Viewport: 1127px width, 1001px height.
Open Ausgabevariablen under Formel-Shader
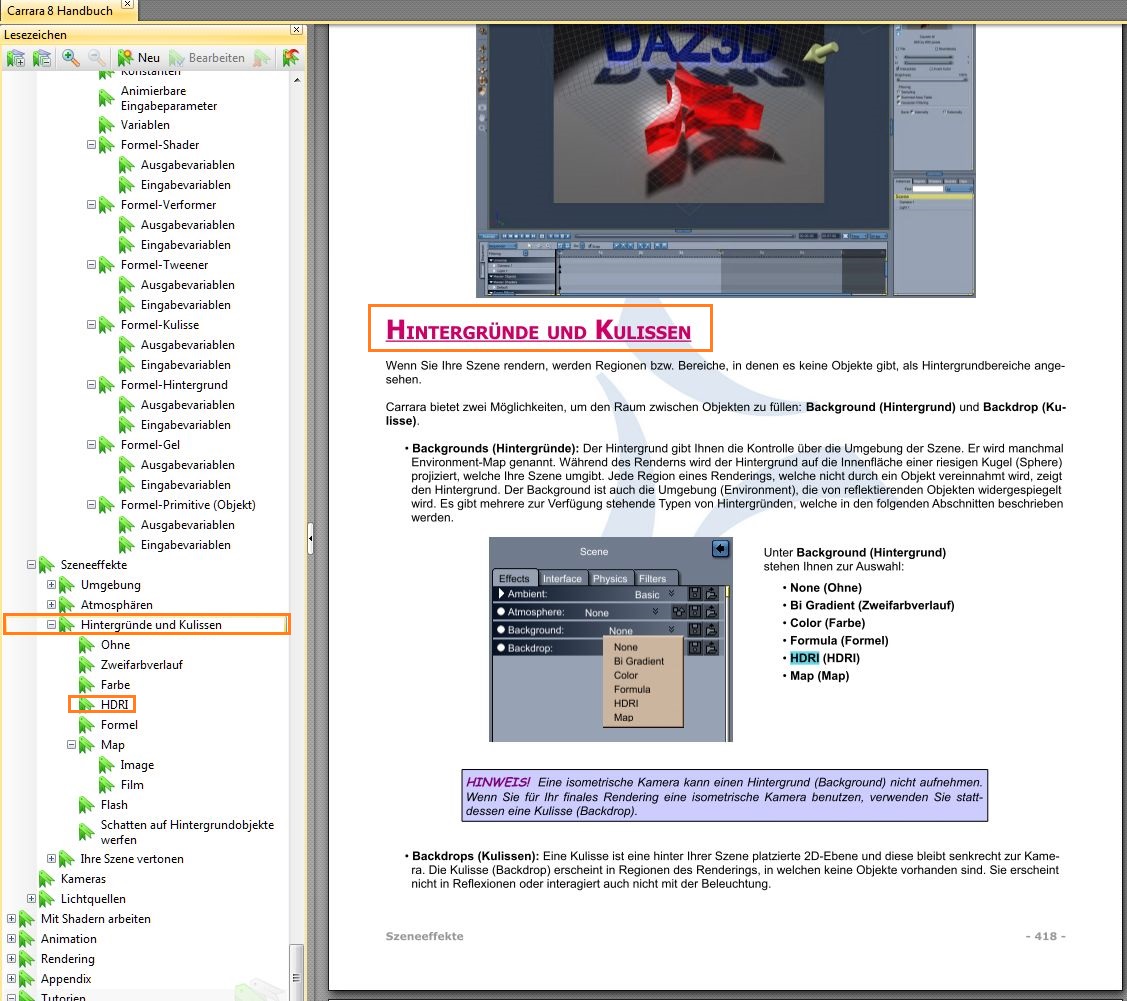pyautogui.click(x=188, y=165)
